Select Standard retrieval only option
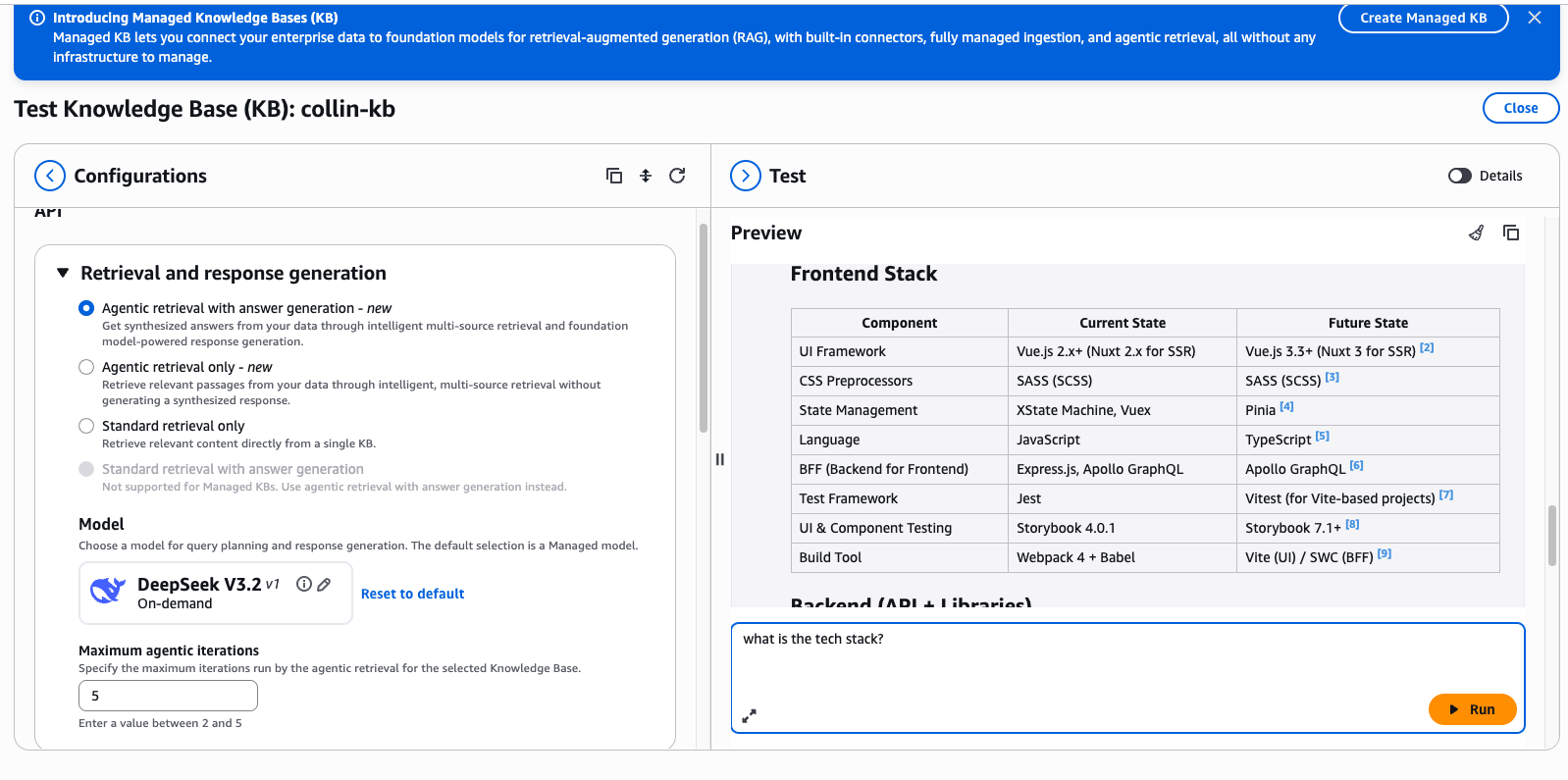Viewport: 1568px width, 780px height. [86, 426]
